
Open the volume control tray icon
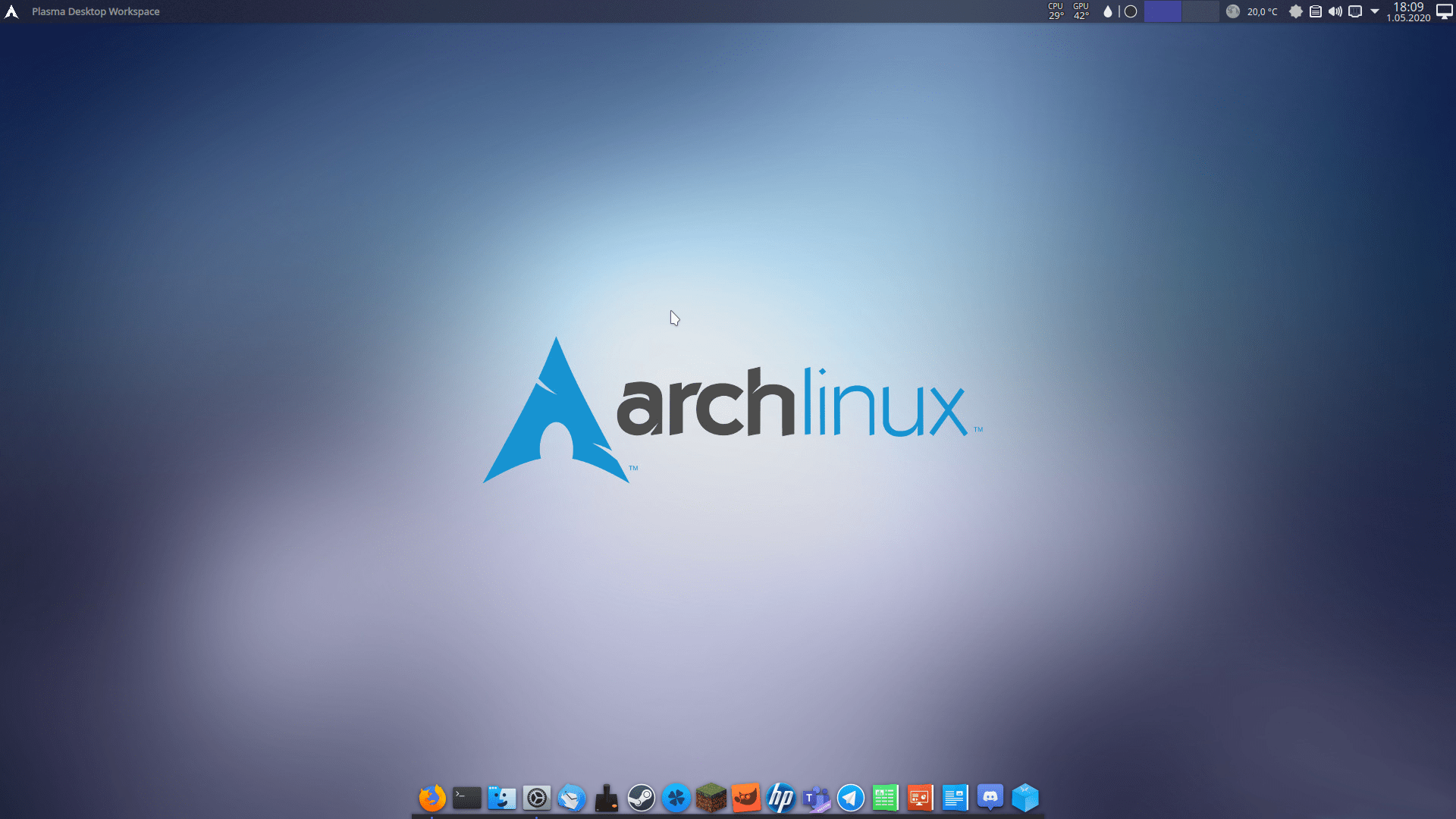[x=1335, y=11]
